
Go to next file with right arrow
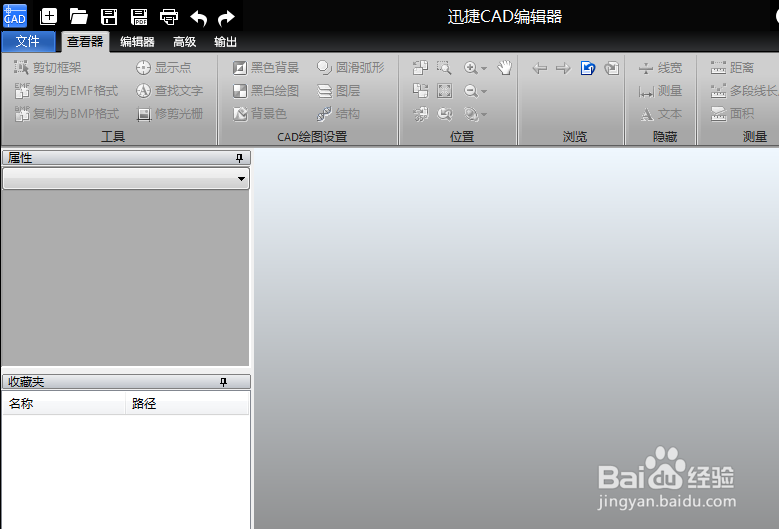coord(563,68)
